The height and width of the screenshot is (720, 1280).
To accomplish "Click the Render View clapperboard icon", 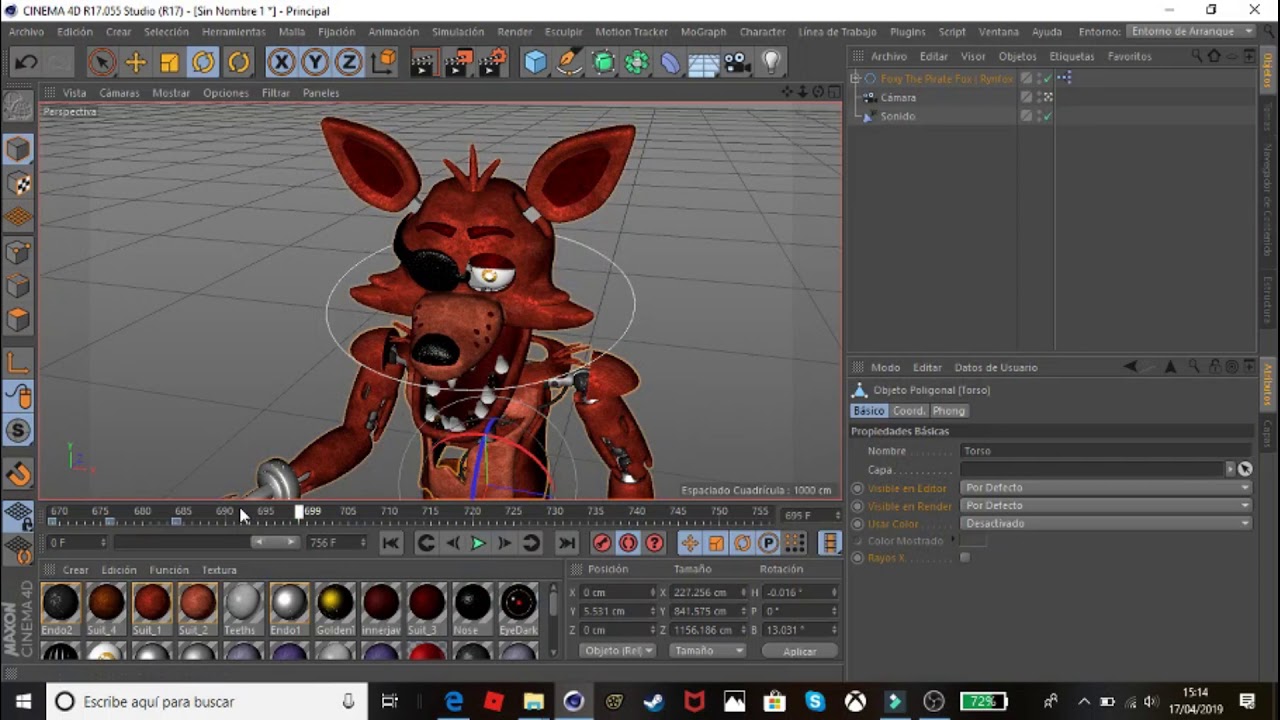I will coord(423,63).
